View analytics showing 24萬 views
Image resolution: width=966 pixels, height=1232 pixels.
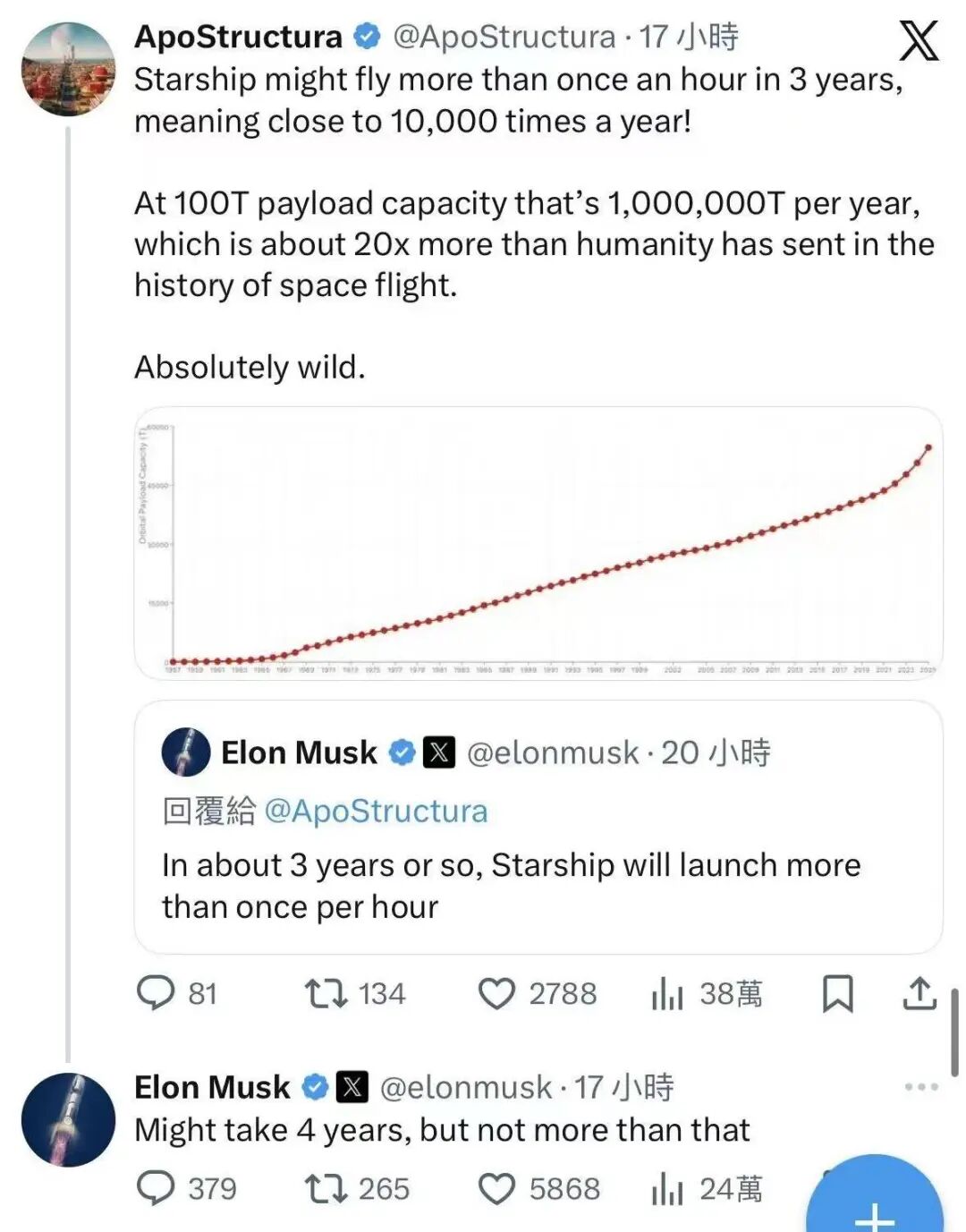667,1188
